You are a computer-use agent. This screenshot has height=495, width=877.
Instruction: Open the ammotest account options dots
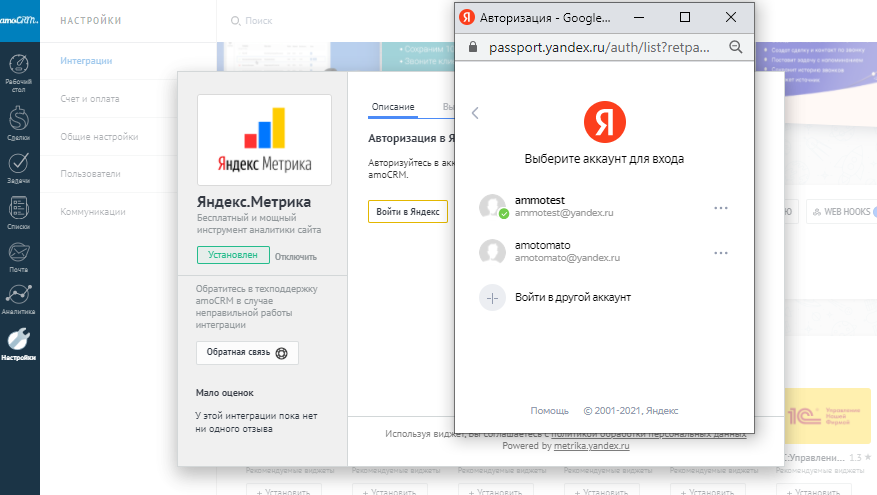pos(721,208)
